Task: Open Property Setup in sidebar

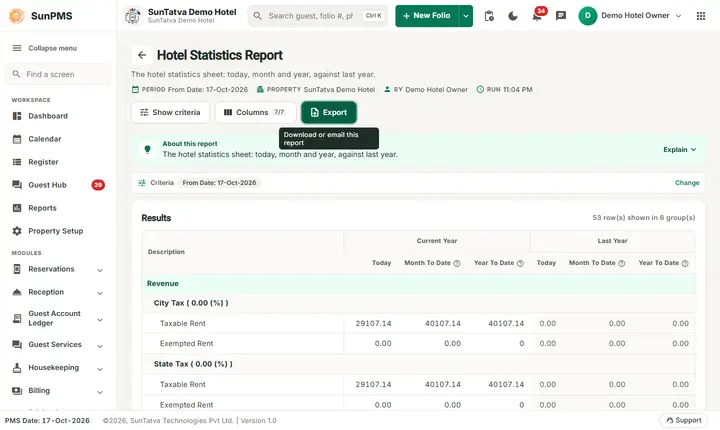Action: tap(58, 231)
